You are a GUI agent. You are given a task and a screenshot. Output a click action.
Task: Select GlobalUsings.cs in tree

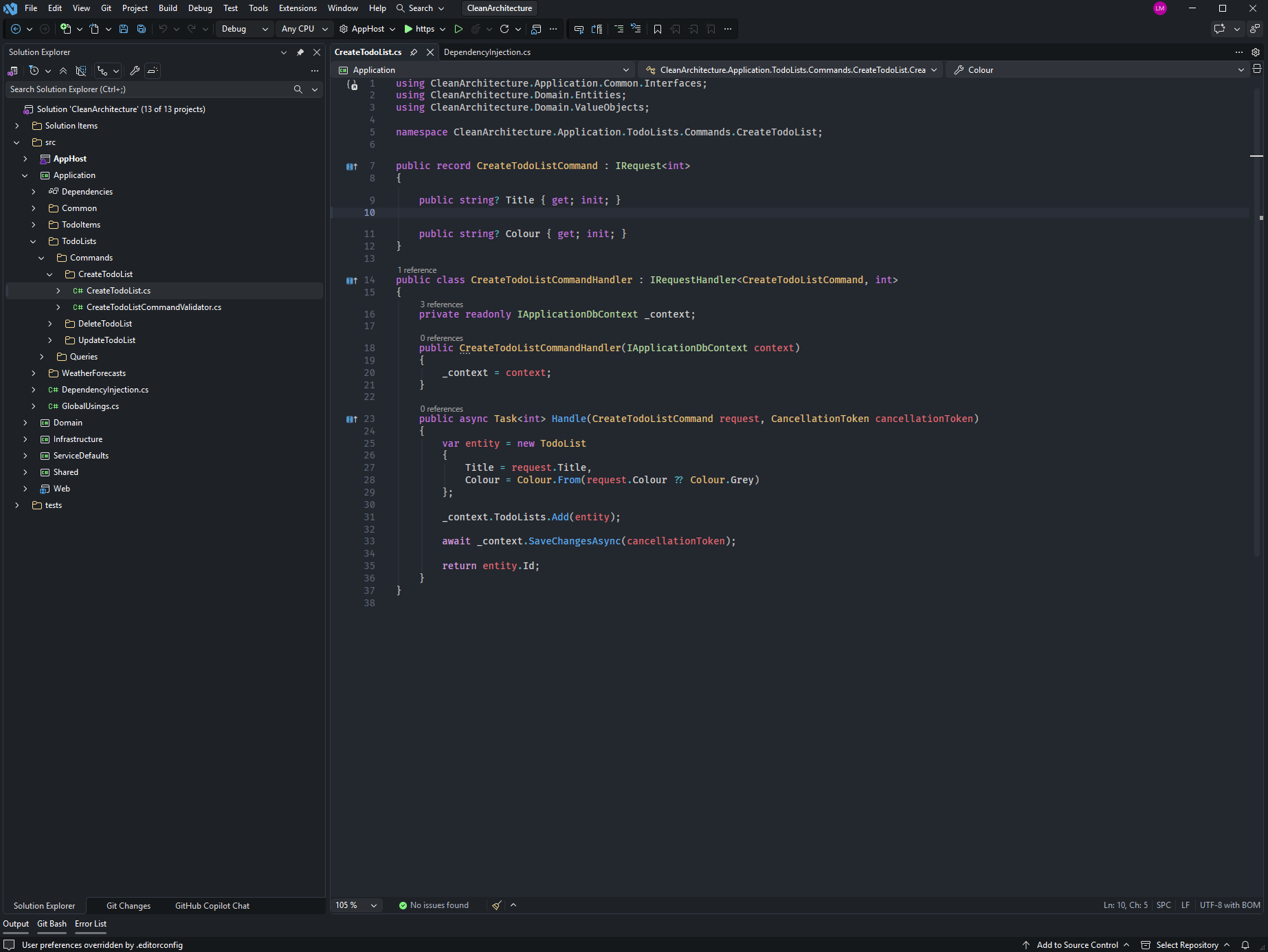[90, 406]
